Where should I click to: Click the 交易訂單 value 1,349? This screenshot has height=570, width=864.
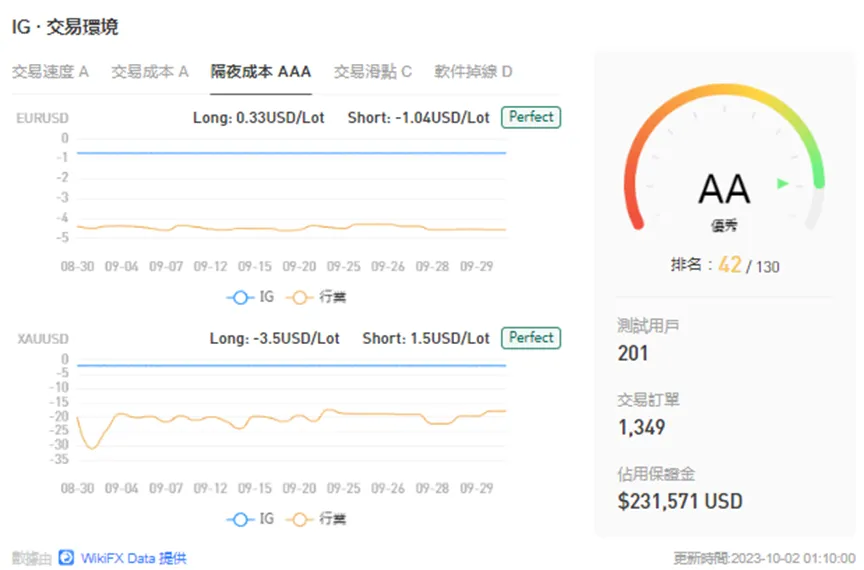[641, 427]
